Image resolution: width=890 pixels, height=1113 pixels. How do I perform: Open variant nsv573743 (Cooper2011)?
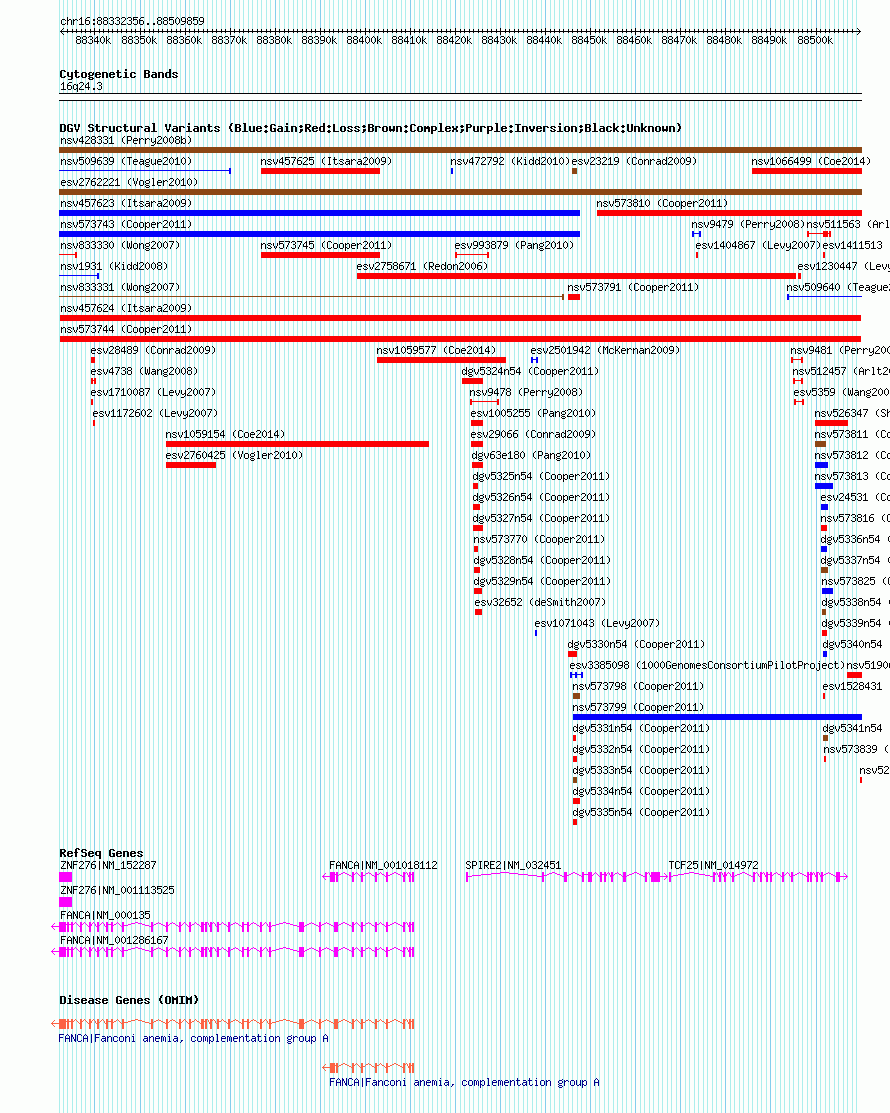[126, 224]
